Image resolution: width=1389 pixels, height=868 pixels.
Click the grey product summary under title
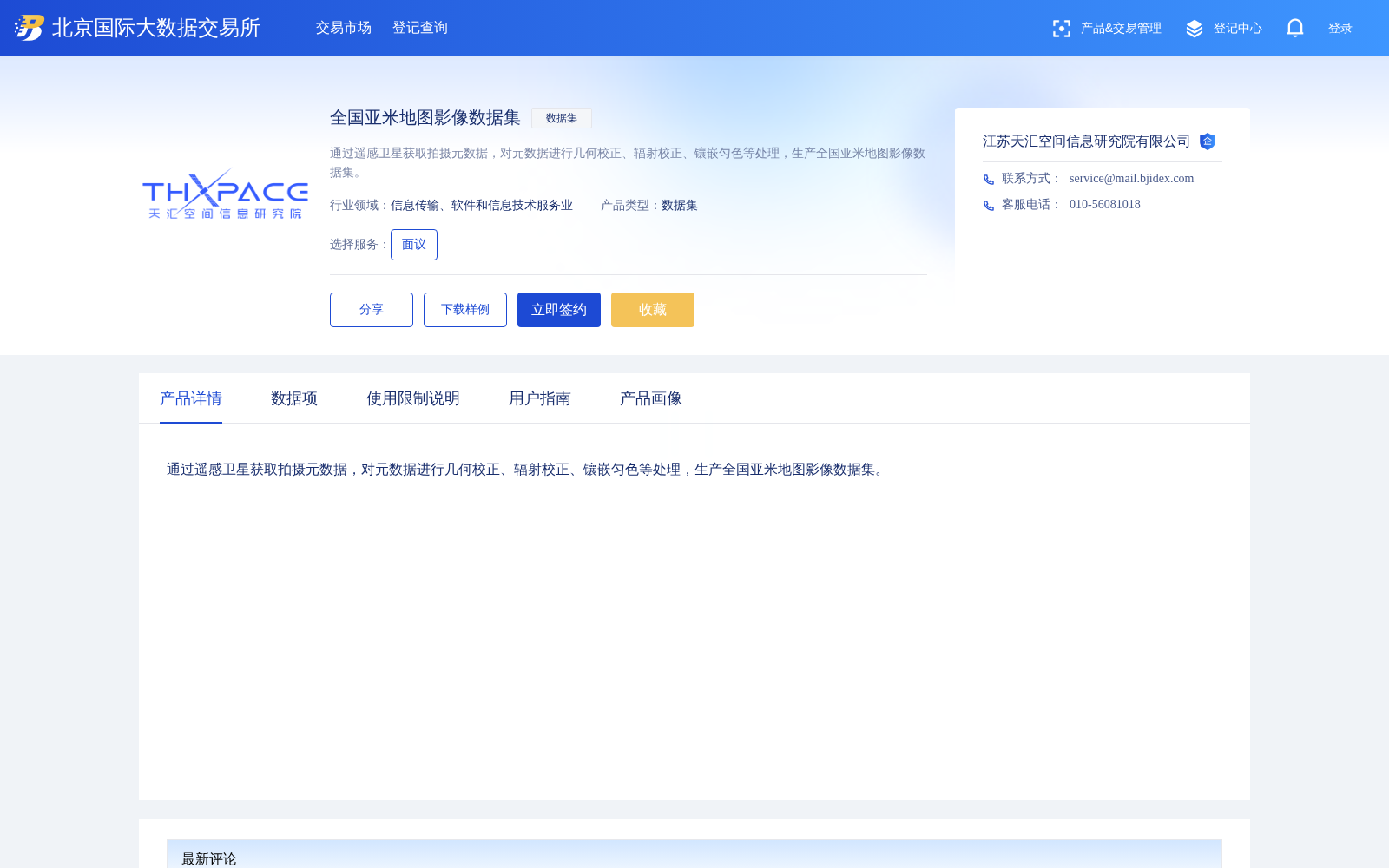(x=628, y=162)
